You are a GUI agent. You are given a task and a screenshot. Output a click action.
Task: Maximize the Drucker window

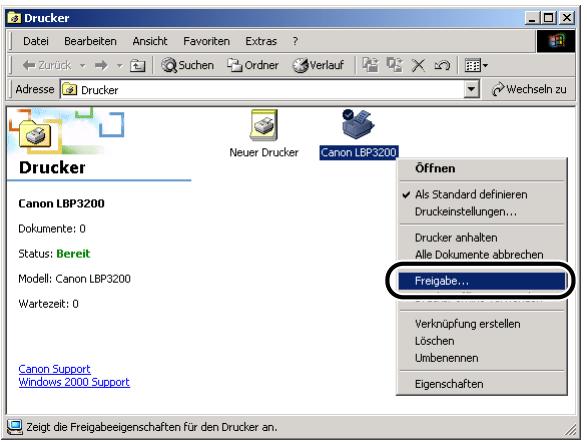click(x=549, y=18)
